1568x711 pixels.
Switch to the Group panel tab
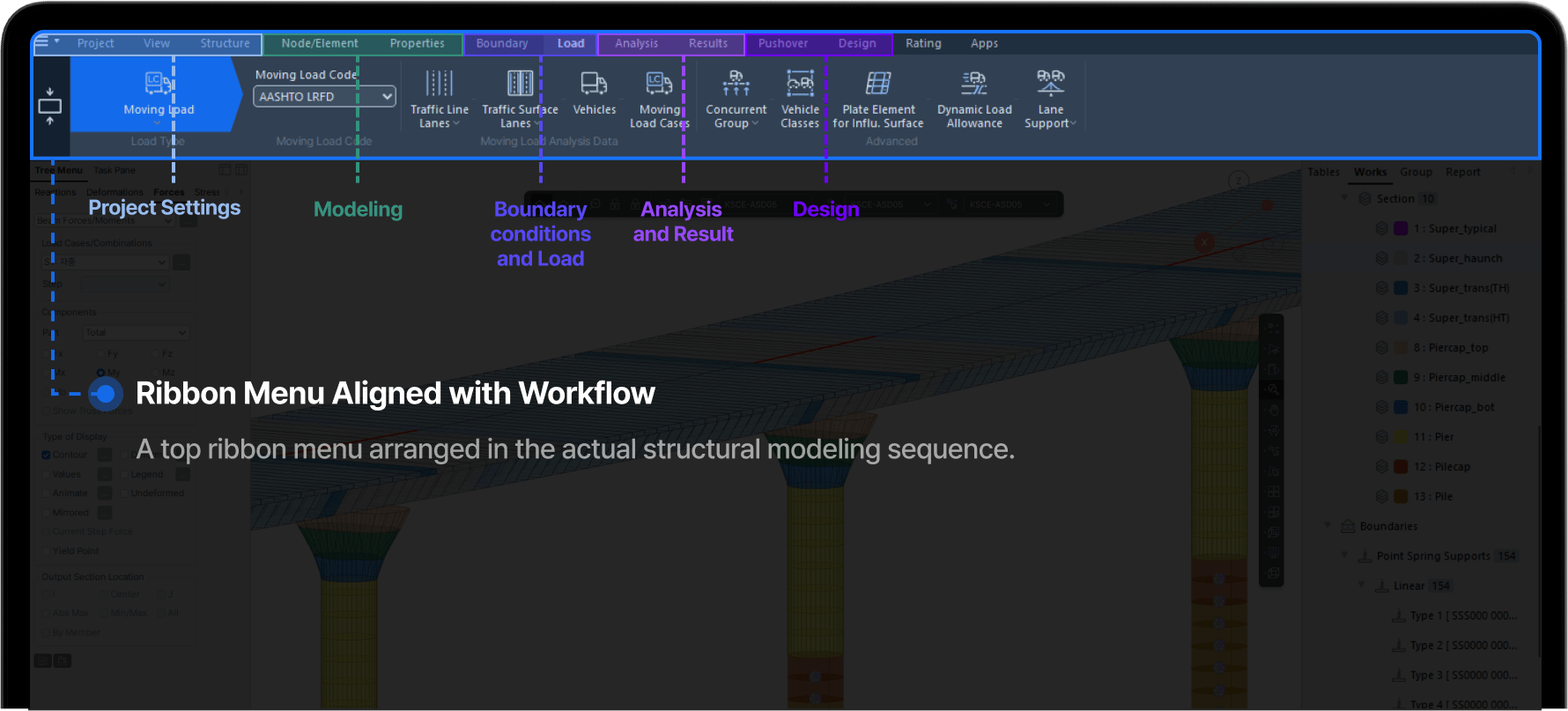point(1416,172)
